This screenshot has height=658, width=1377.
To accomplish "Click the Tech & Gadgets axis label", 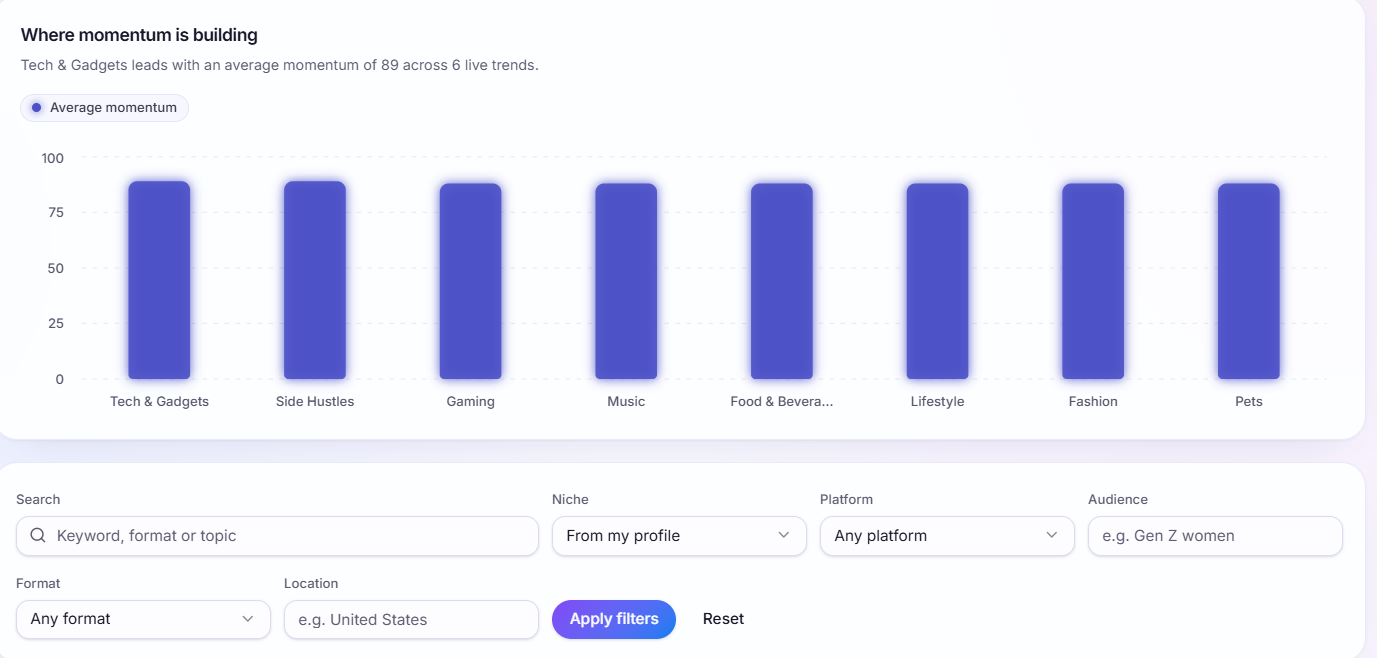I will coord(159,402).
